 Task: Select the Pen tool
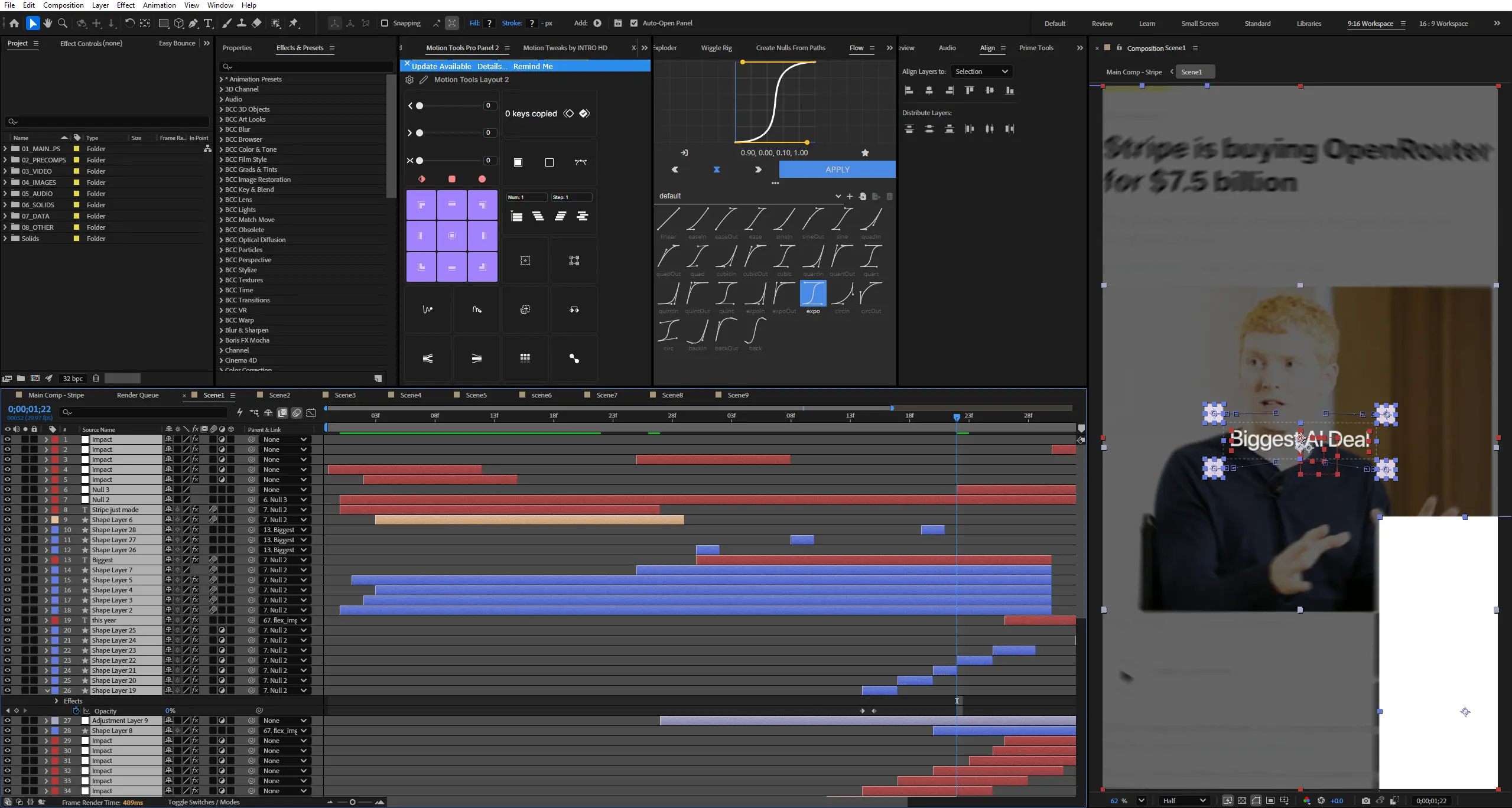click(x=193, y=23)
